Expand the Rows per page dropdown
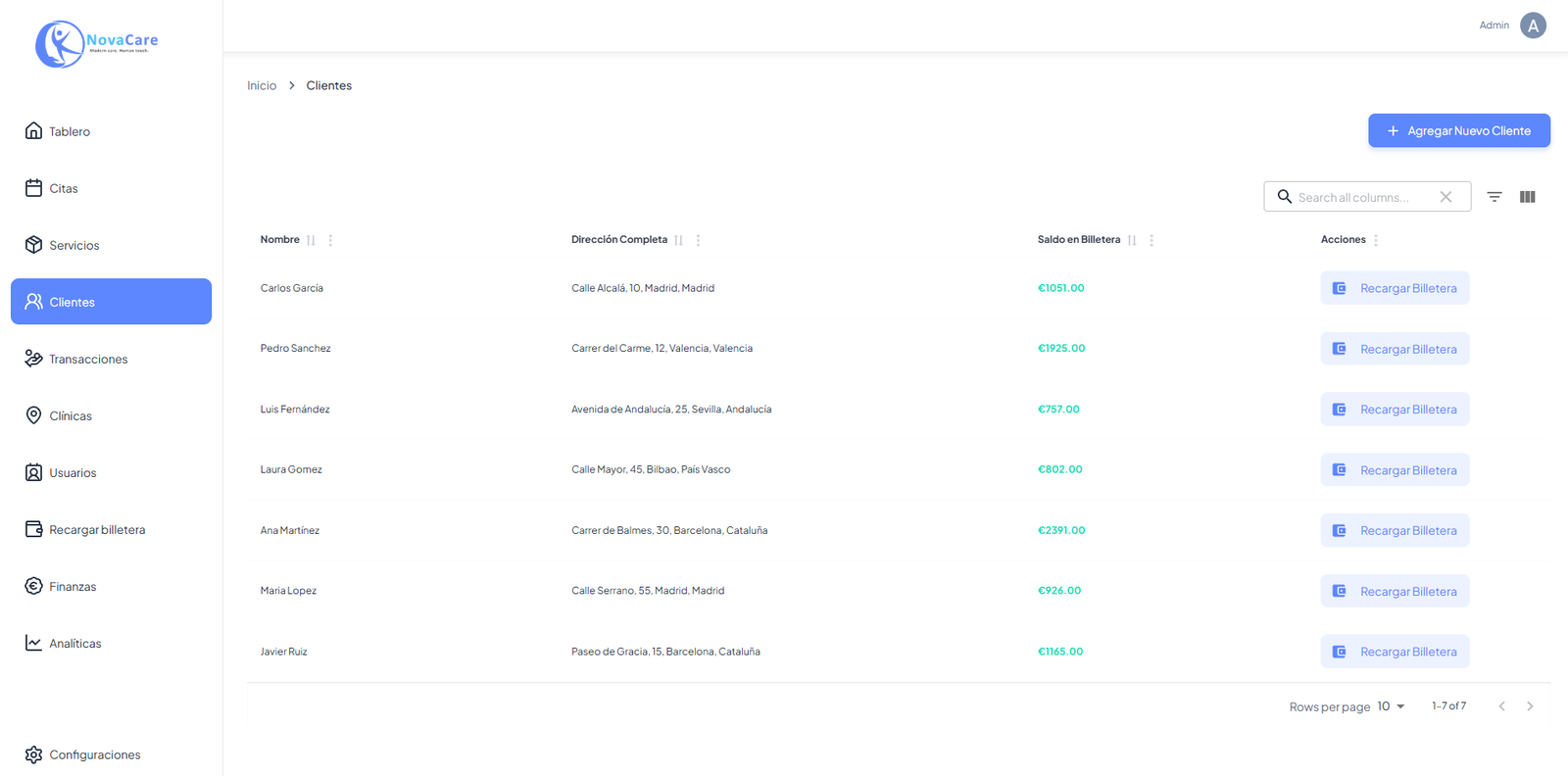This screenshot has width=1568, height=776. click(x=1391, y=706)
